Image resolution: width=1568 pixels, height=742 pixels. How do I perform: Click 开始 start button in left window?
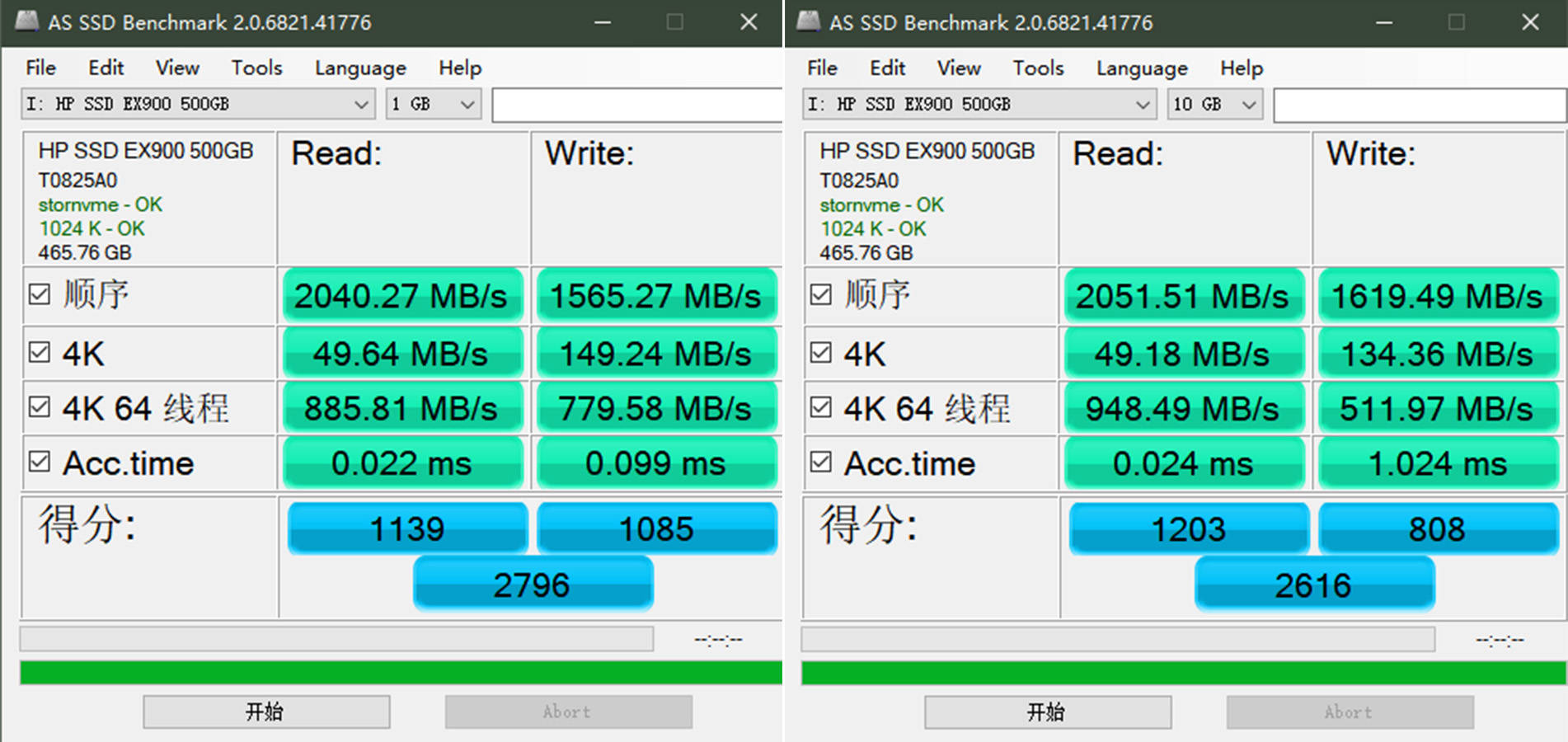tap(266, 711)
